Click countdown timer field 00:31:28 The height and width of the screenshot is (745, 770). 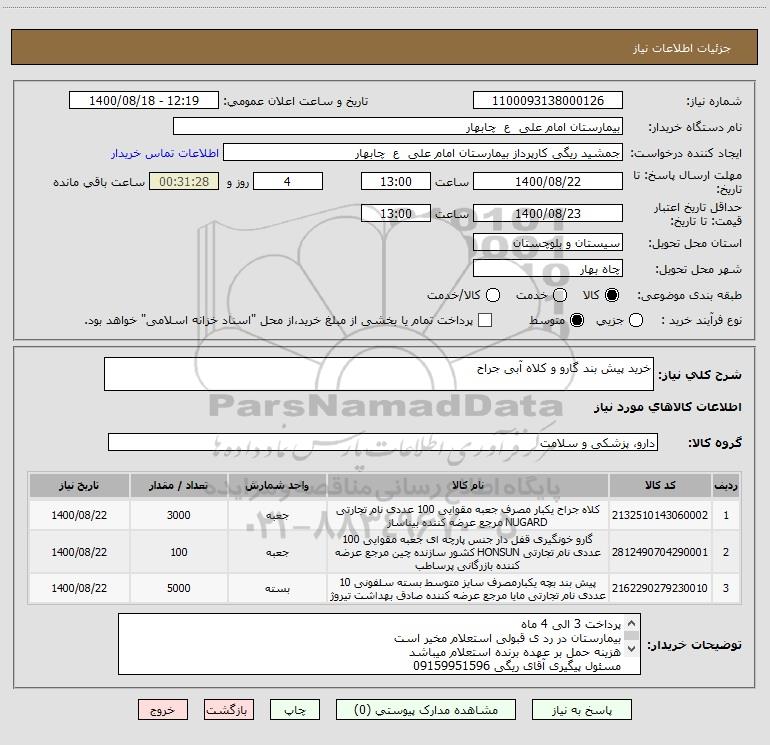coord(184,181)
